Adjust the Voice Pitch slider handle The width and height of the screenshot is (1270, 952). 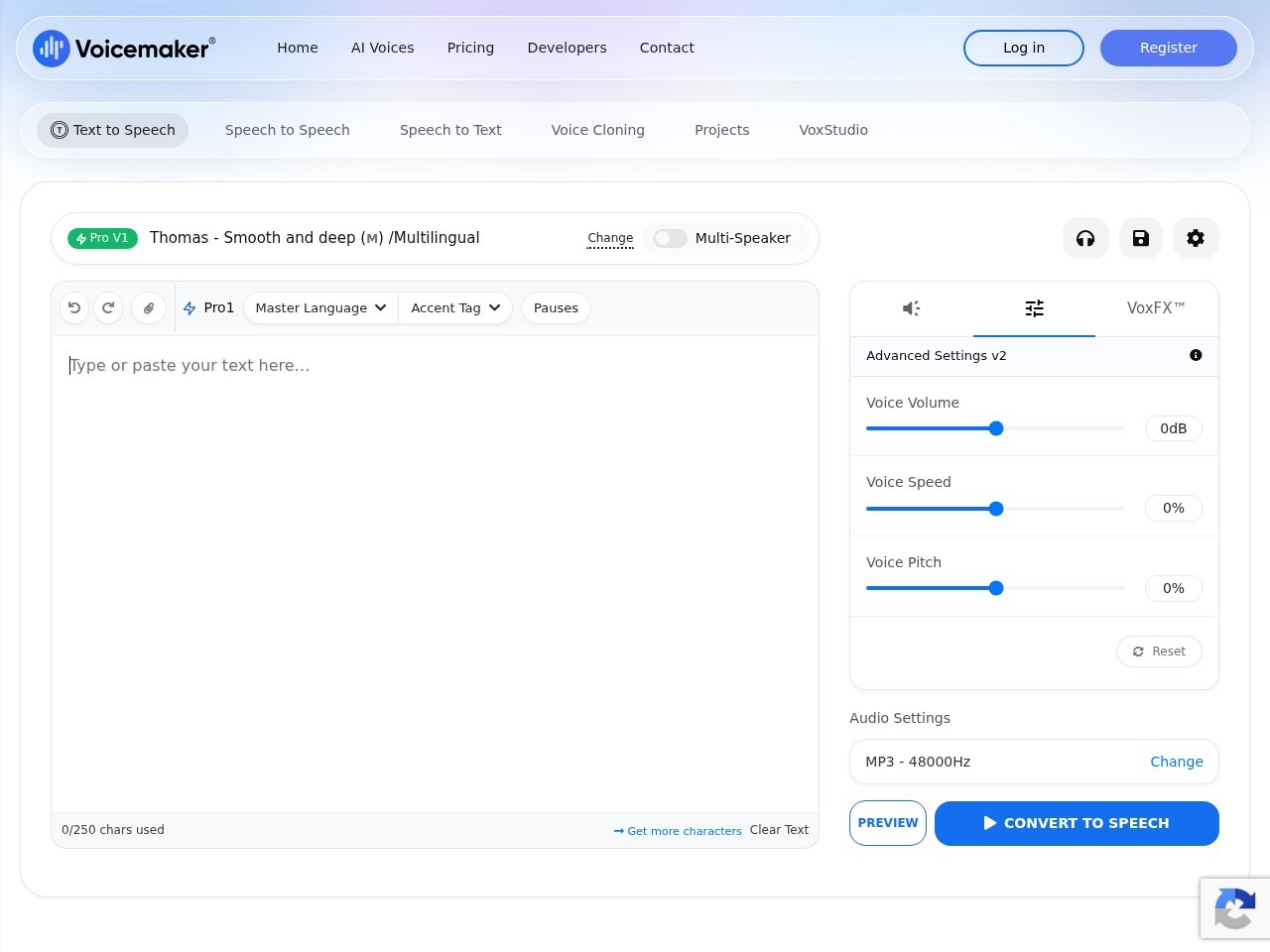coord(996,588)
